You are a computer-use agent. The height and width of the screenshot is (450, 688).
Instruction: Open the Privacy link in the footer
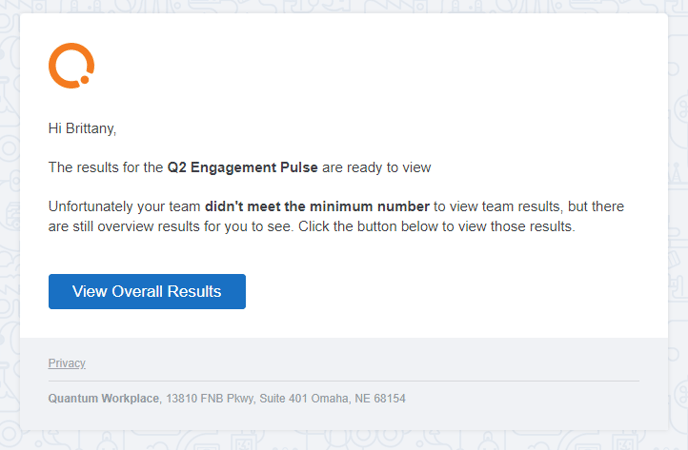point(67,363)
